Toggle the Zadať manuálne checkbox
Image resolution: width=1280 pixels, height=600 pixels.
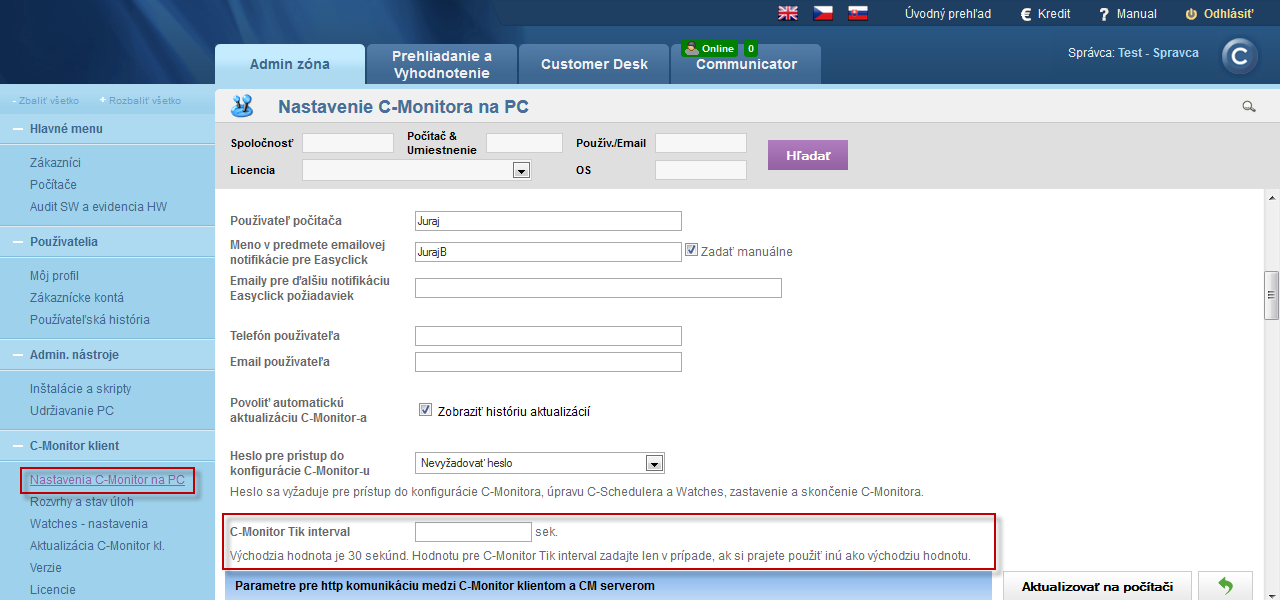[x=691, y=251]
